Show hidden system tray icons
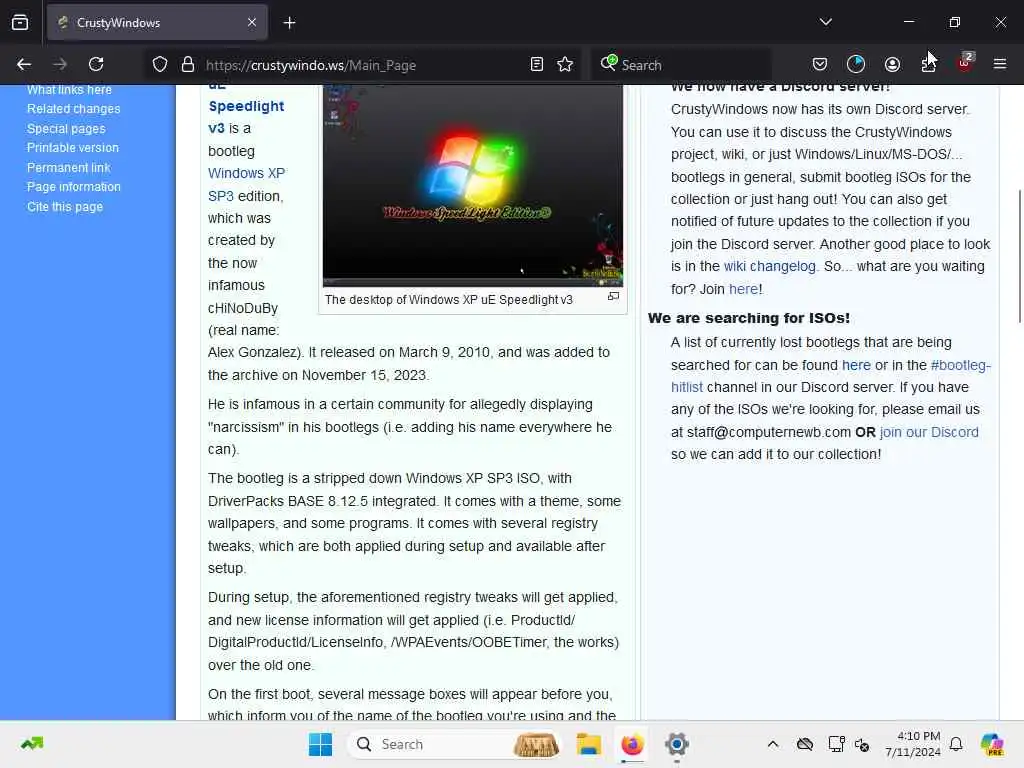The height and width of the screenshot is (768, 1024). [773, 744]
